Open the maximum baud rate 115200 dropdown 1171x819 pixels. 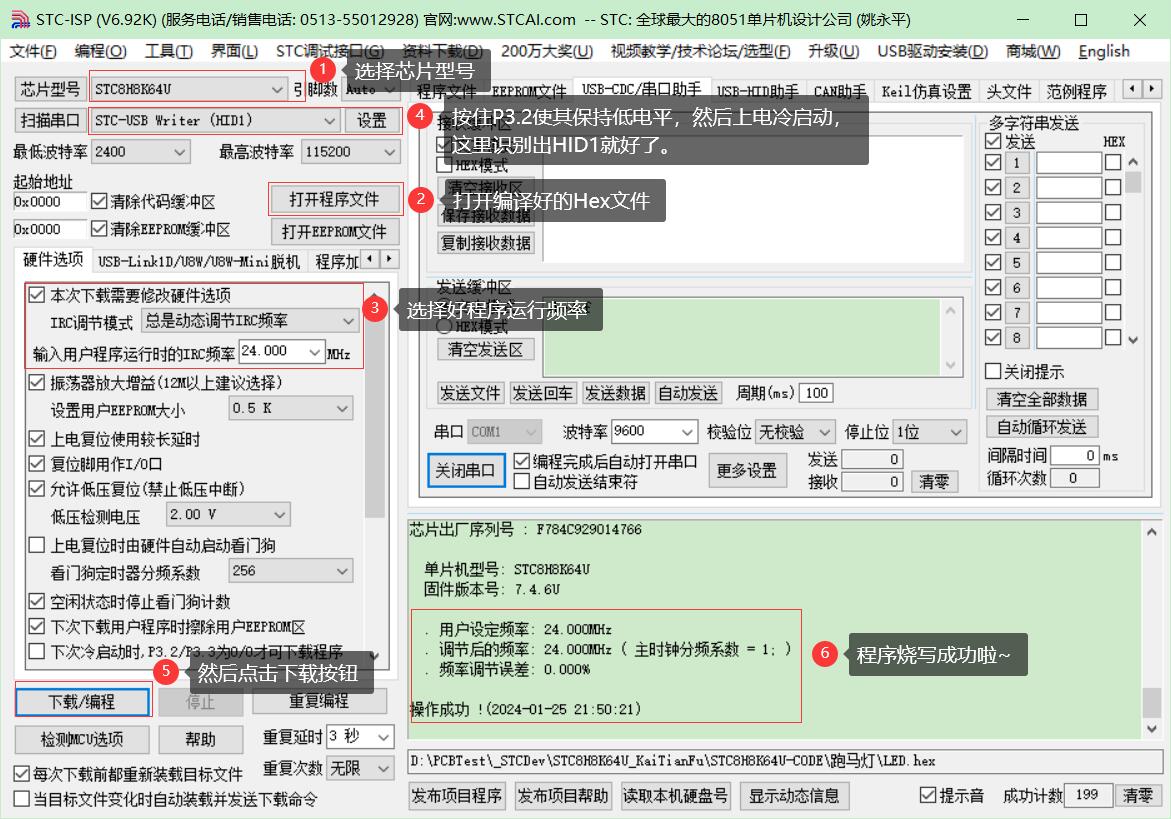coord(389,152)
